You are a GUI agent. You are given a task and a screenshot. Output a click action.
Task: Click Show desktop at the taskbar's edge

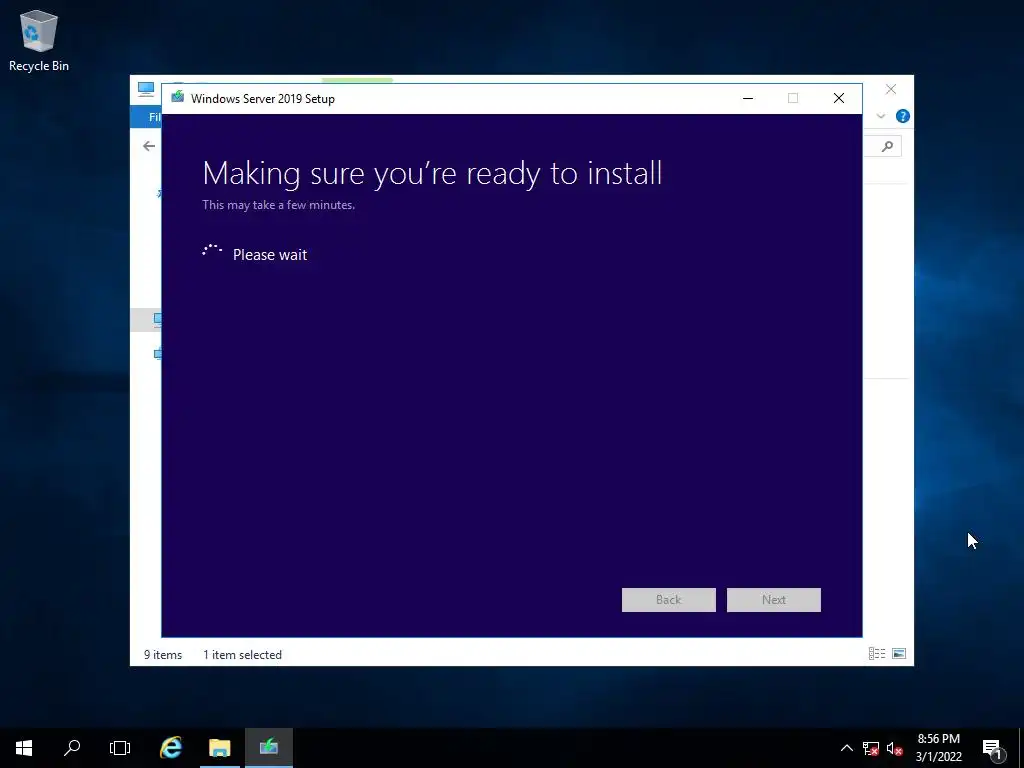(x=1021, y=748)
